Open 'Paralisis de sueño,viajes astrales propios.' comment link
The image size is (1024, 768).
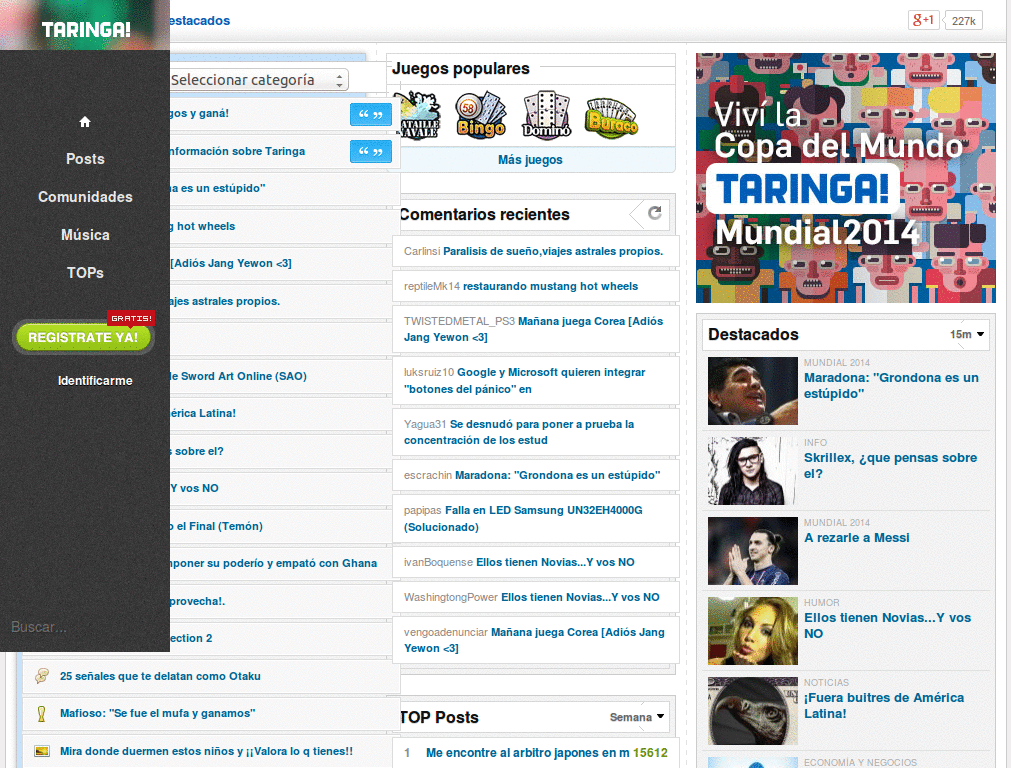552,251
